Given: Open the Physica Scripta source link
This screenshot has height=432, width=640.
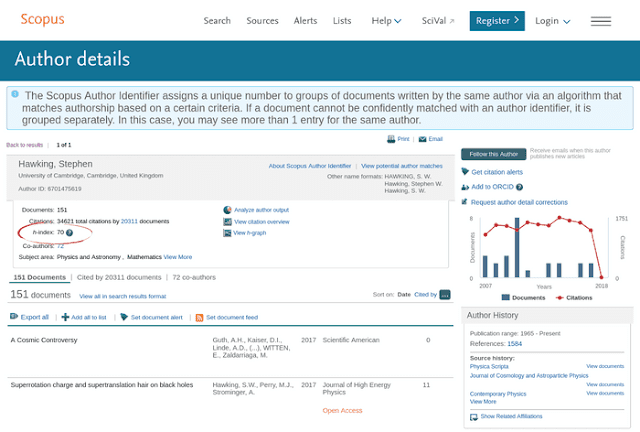Looking at the screenshot, I should [489, 366].
